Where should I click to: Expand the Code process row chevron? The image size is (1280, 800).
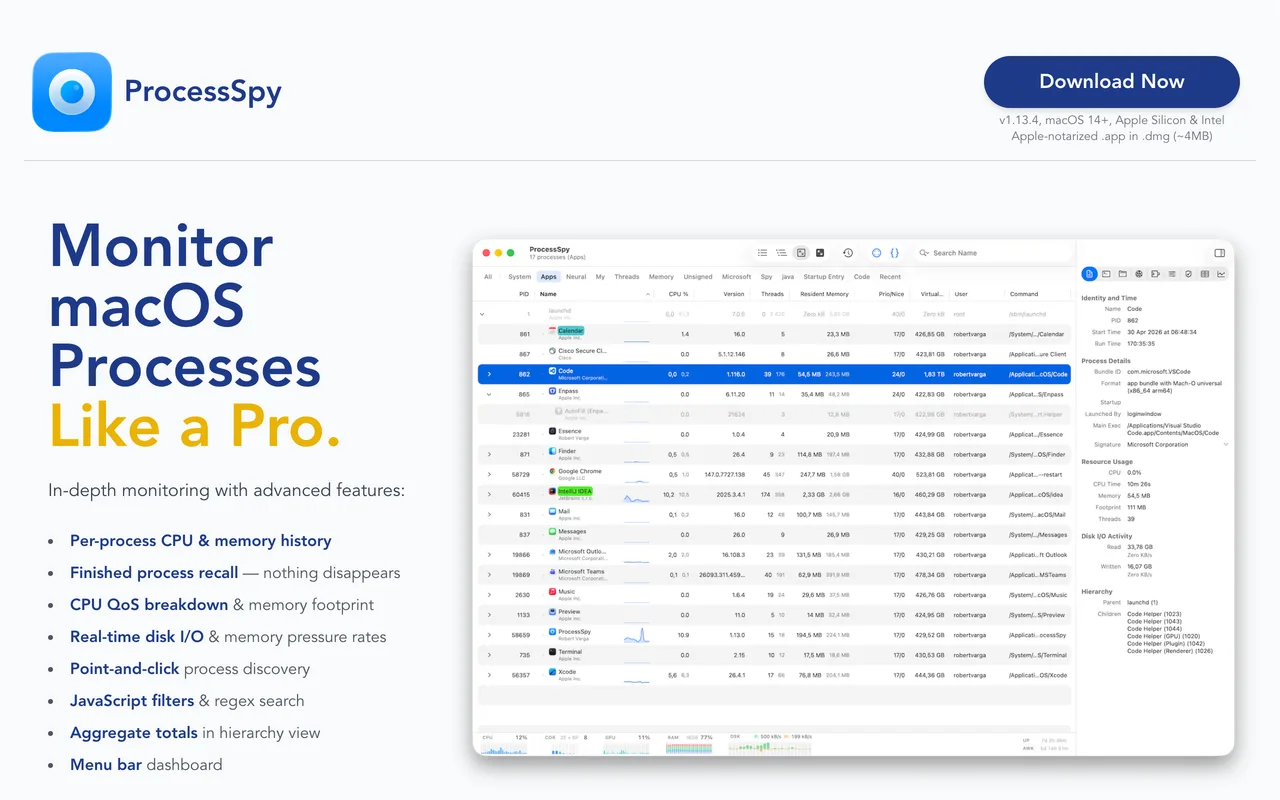(489, 374)
